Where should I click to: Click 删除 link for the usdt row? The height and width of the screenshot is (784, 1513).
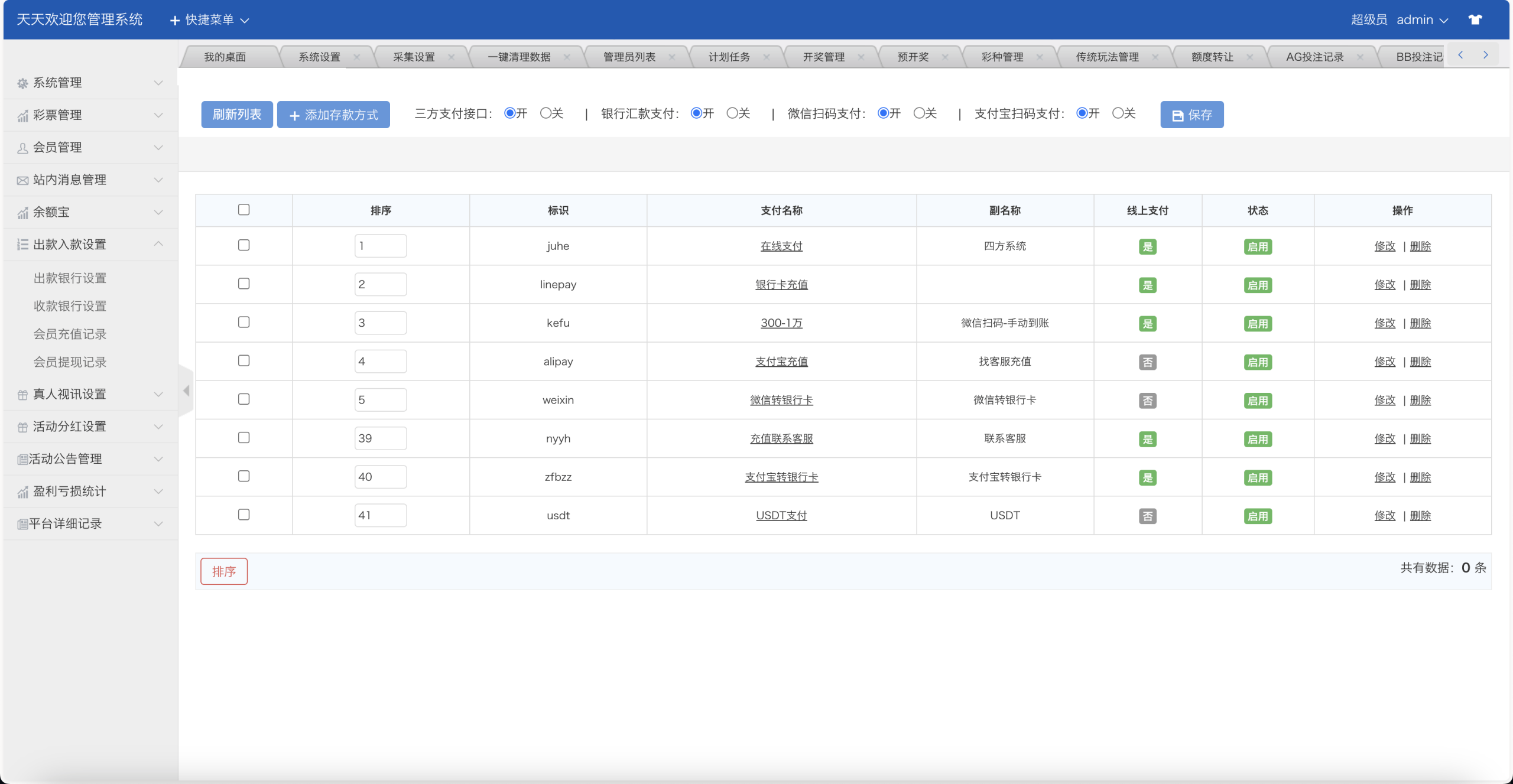point(1420,515)
